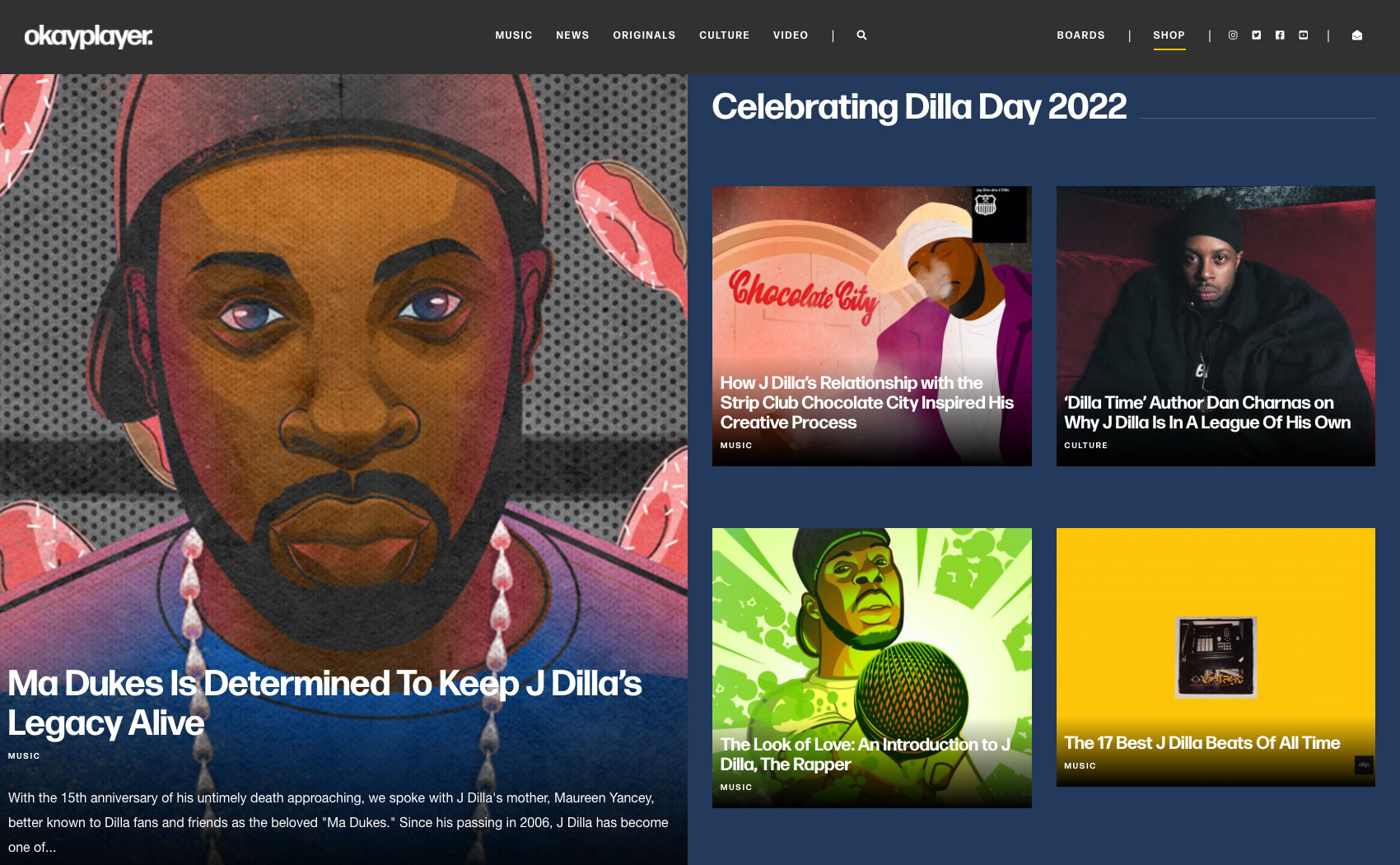Go to the YouTube icon link
Image resolution: width=1400 pixels, height=865 pixels.
point(1303,35)
